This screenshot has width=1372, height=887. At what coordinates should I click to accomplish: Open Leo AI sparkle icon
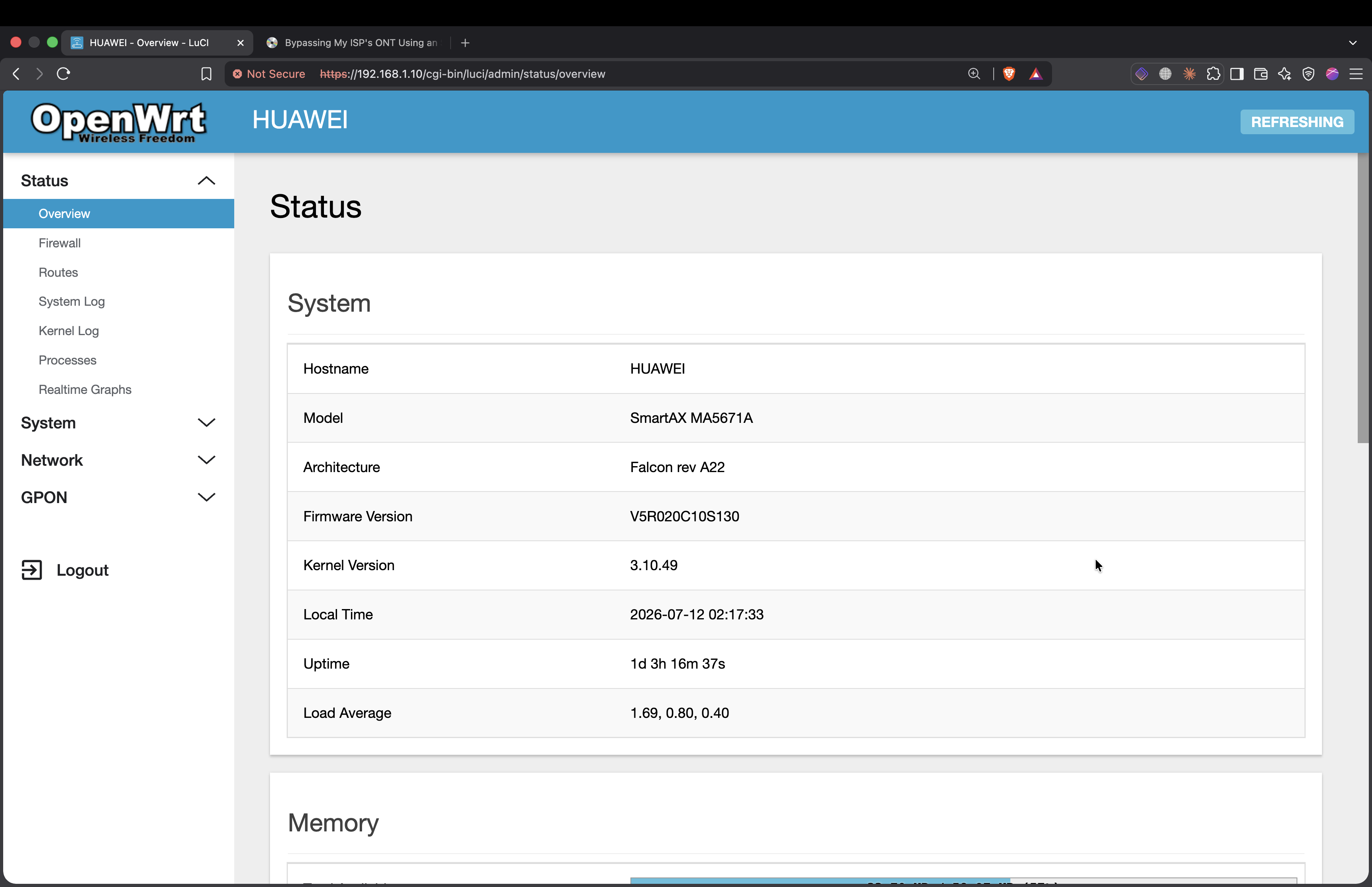coord(1285,74)
